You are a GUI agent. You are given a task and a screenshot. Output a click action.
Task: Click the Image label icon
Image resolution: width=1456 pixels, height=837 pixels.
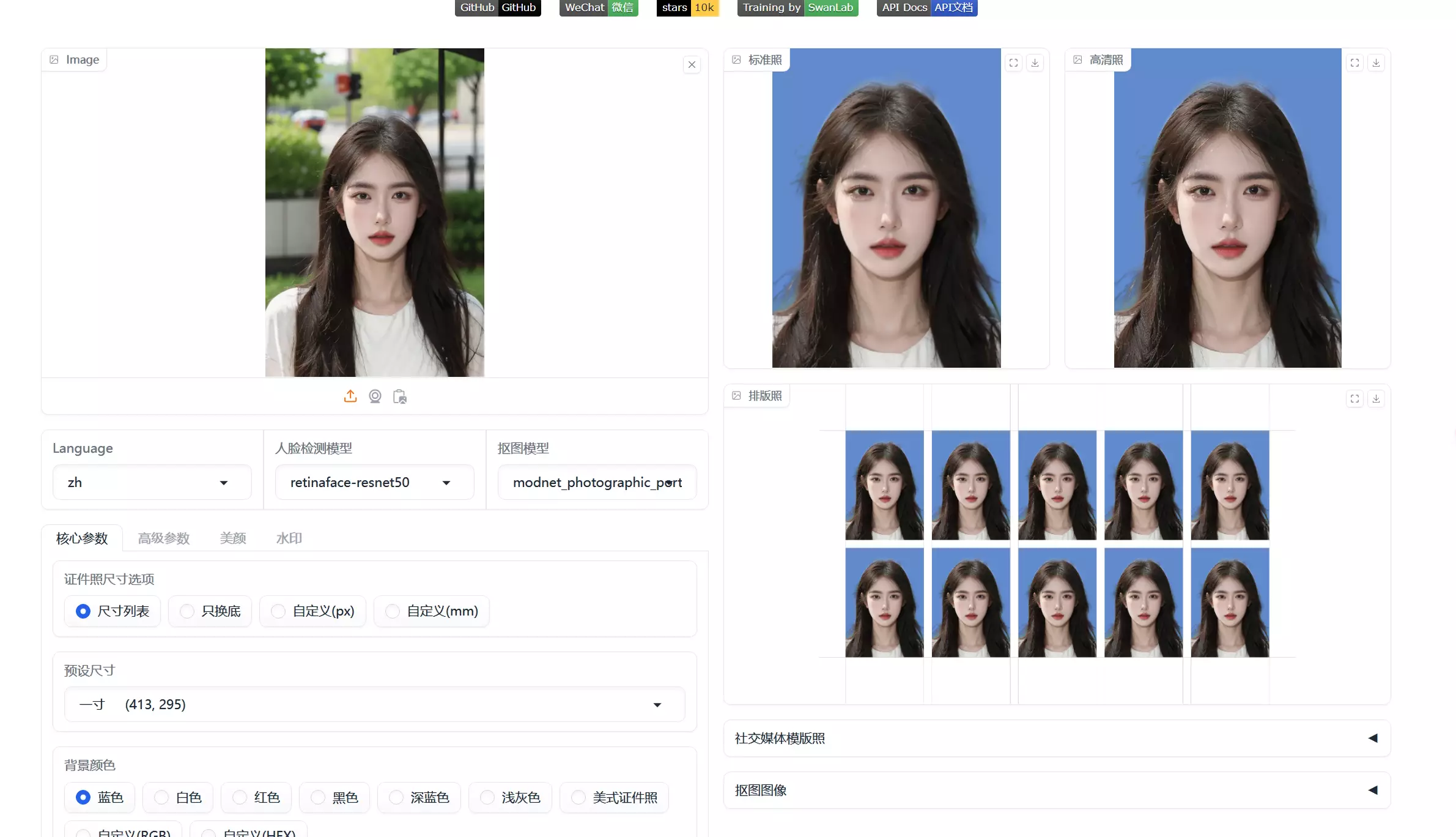click(x=54, y=59)
